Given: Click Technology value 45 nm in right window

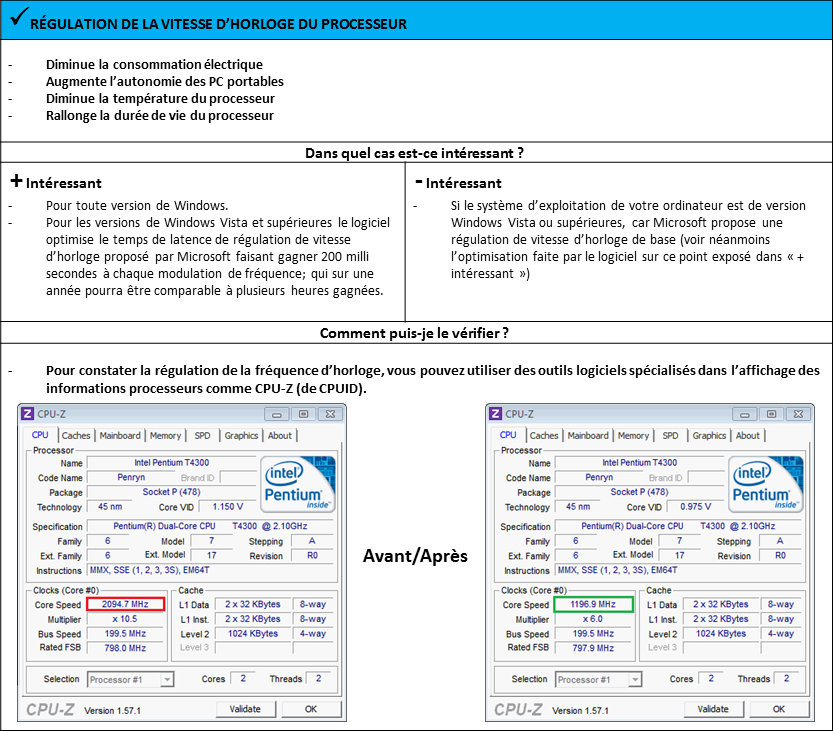Looking at the screenshot, I should [x=579, y=507].
